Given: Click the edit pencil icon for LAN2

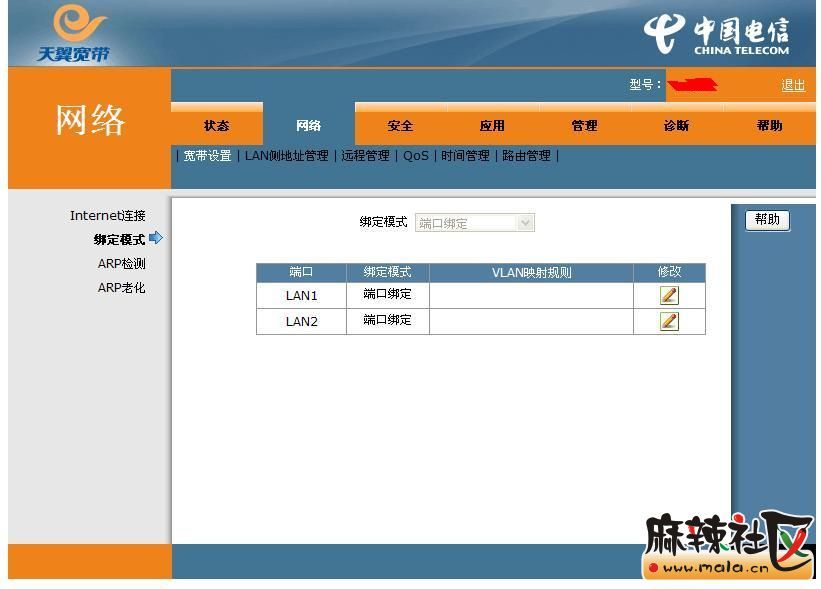Looking at the screenshot, I should (x=669, y=321).
